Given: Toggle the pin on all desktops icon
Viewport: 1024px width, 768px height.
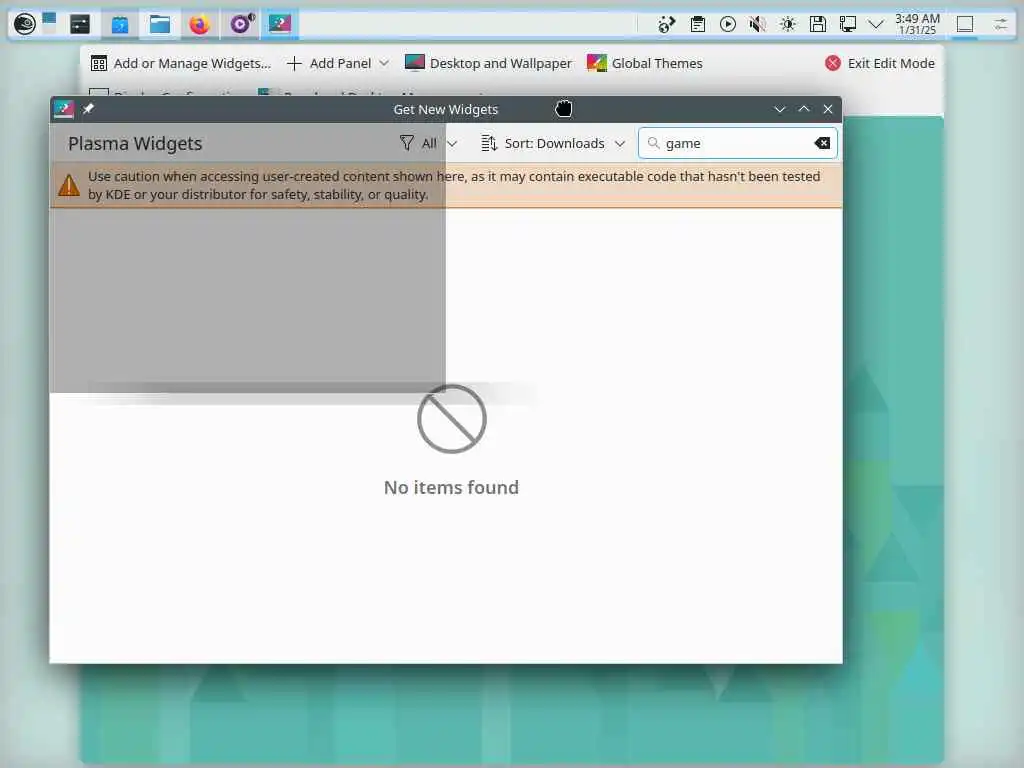Looking at the screenshot, I should [x=88, y=109].
